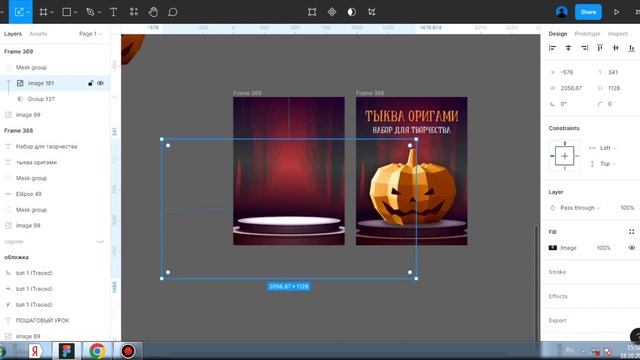Select the Frame 369 layer
640x360 pixels.
[x=18, y=51]
